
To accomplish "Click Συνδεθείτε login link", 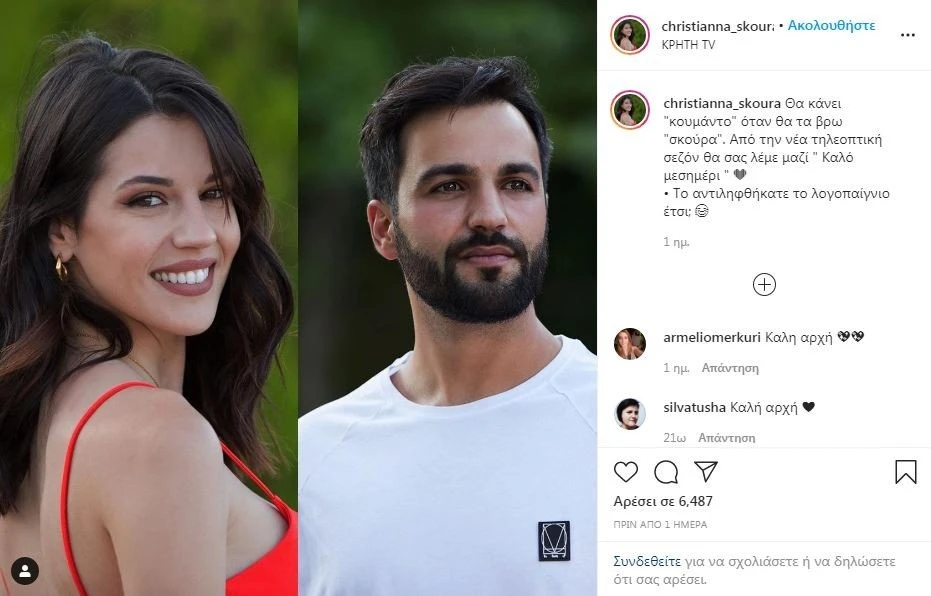I will (x=647, y=561).
